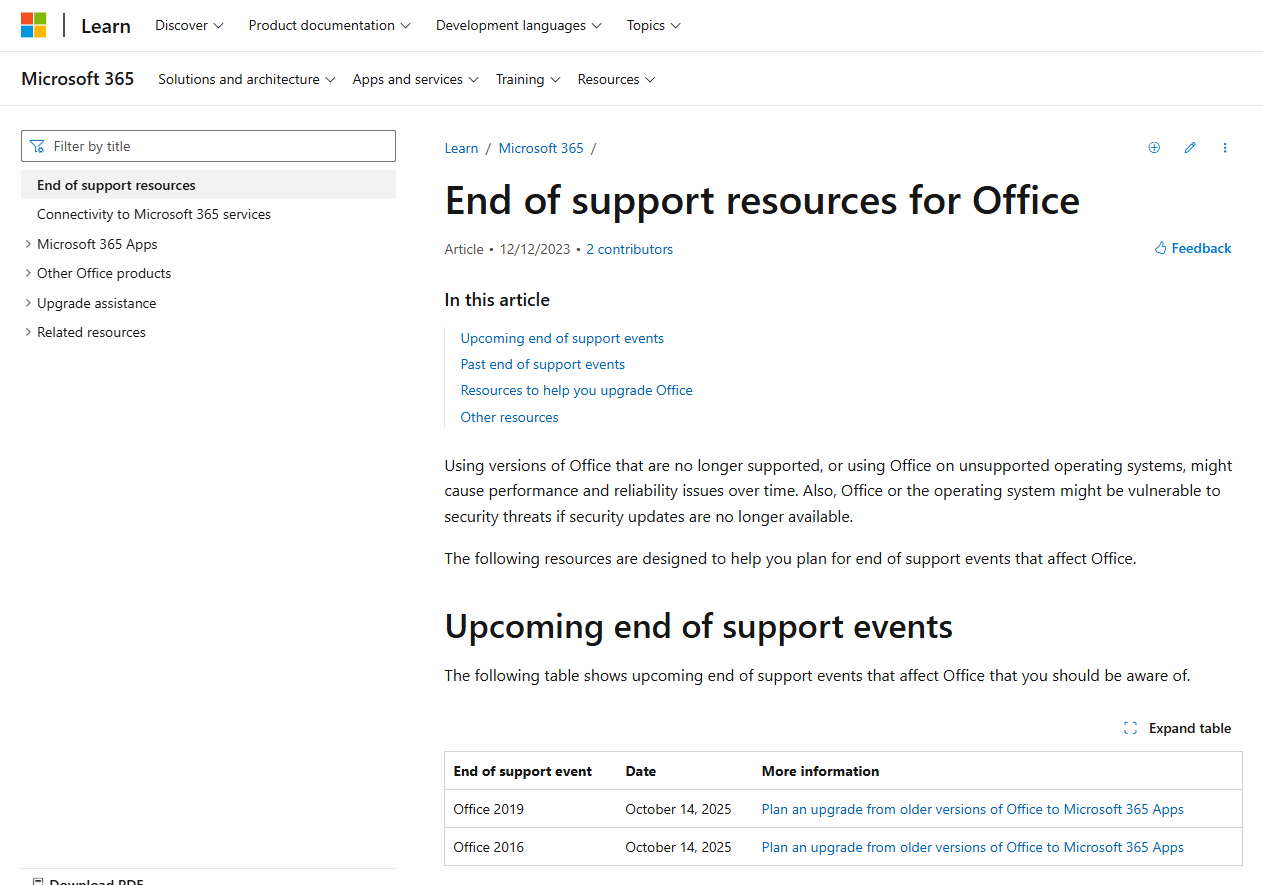The height and width of the screenshot is (885, 1263).
Task: Open the upgrade plan link for Office 2016
Action: coord(973,847)
